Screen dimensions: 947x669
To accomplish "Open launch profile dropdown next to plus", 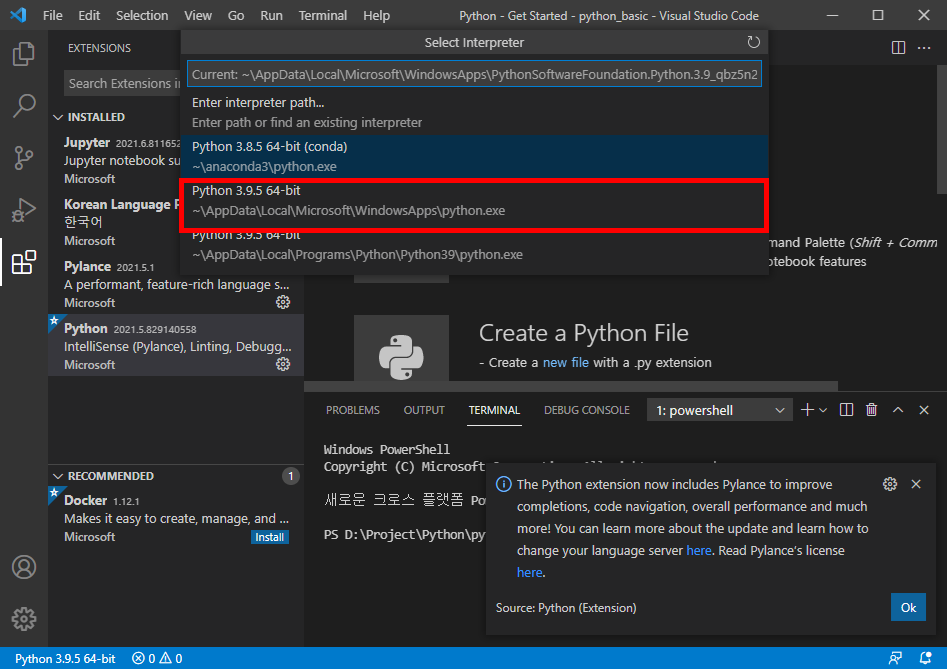I will pos(823,410).
